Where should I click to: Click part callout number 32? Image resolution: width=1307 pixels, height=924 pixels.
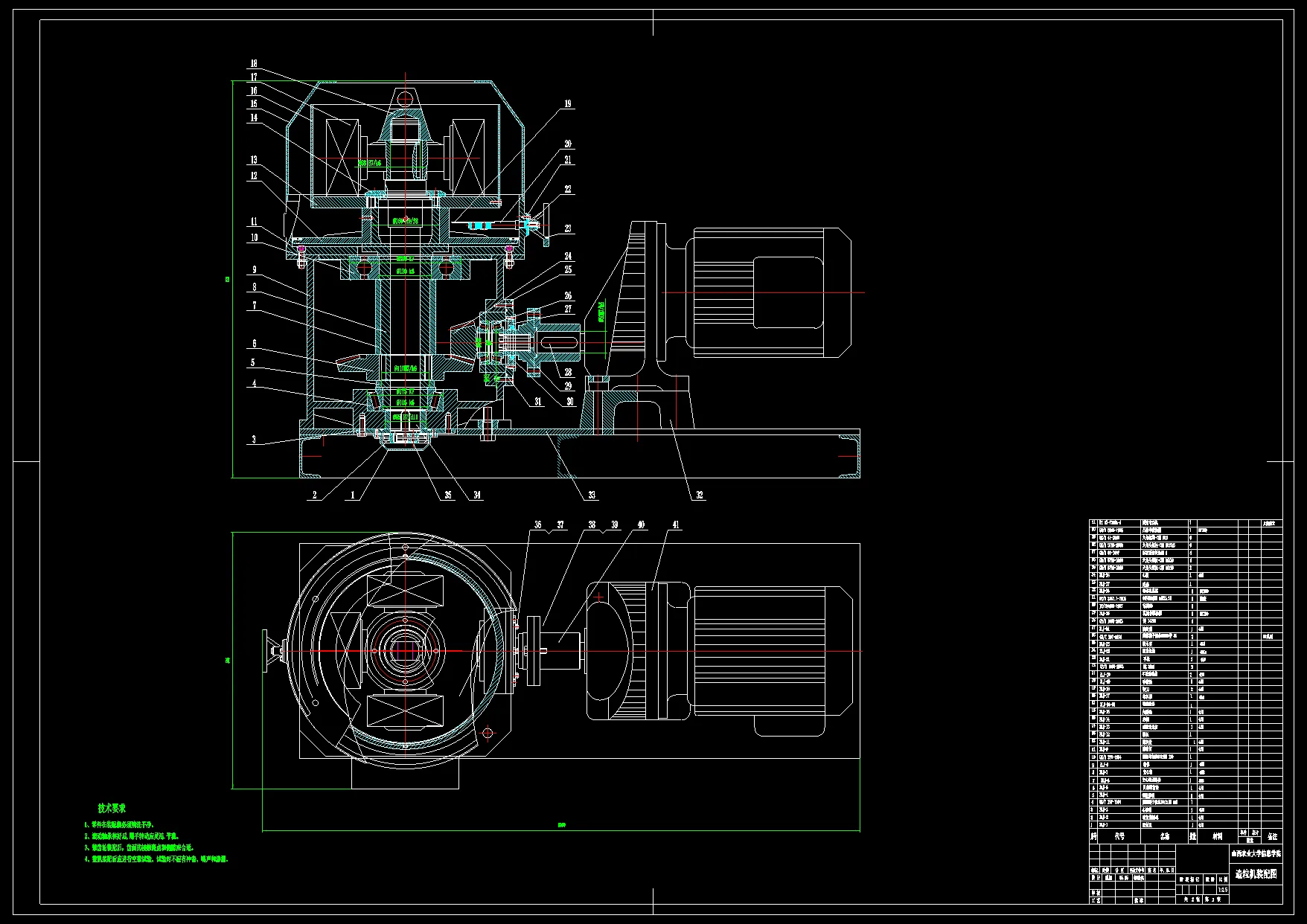[x=699, y=495]
